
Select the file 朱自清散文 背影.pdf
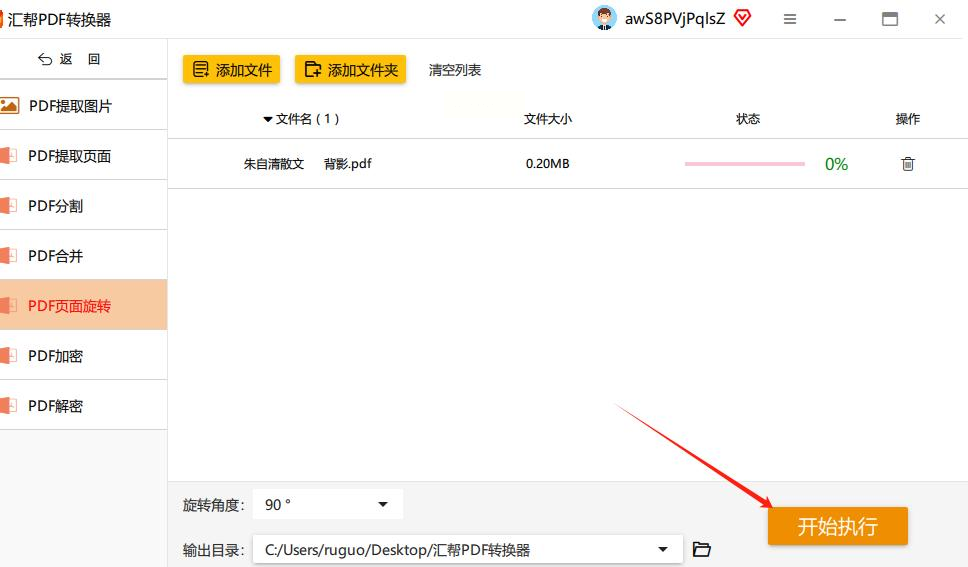(x=307, y=164)
